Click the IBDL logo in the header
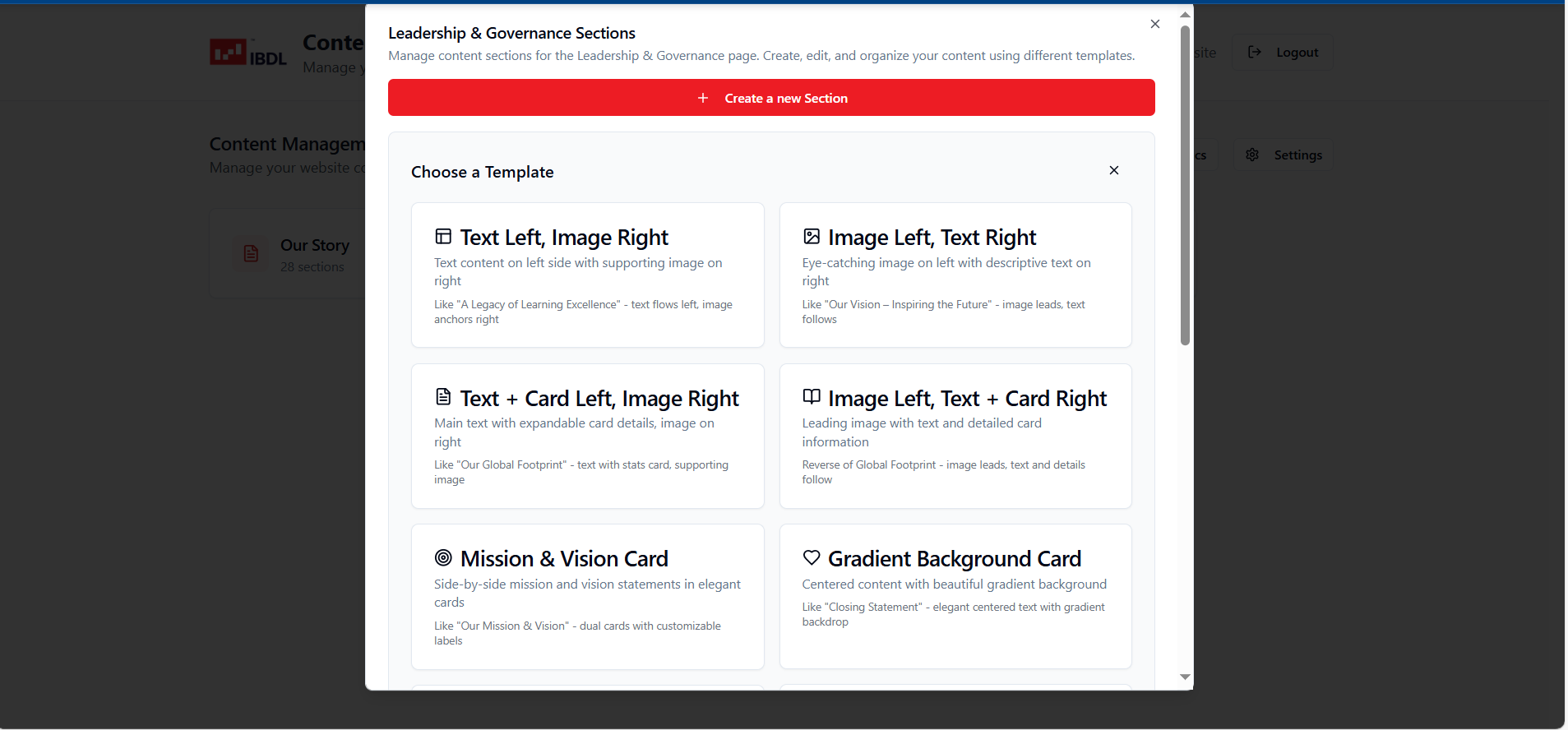This screenshot has height=730, width=1568. tap(247, 53)
